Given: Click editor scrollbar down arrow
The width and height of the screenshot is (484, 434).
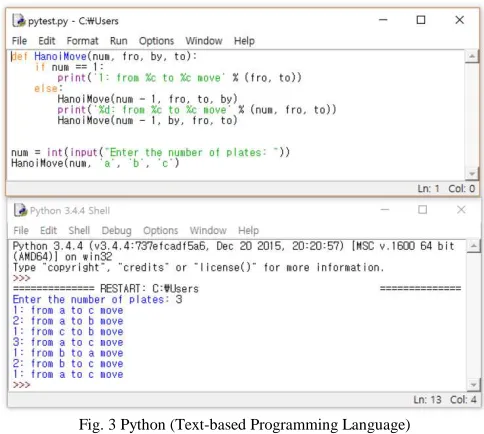Looking at the screenshot, I should (472, 174).
